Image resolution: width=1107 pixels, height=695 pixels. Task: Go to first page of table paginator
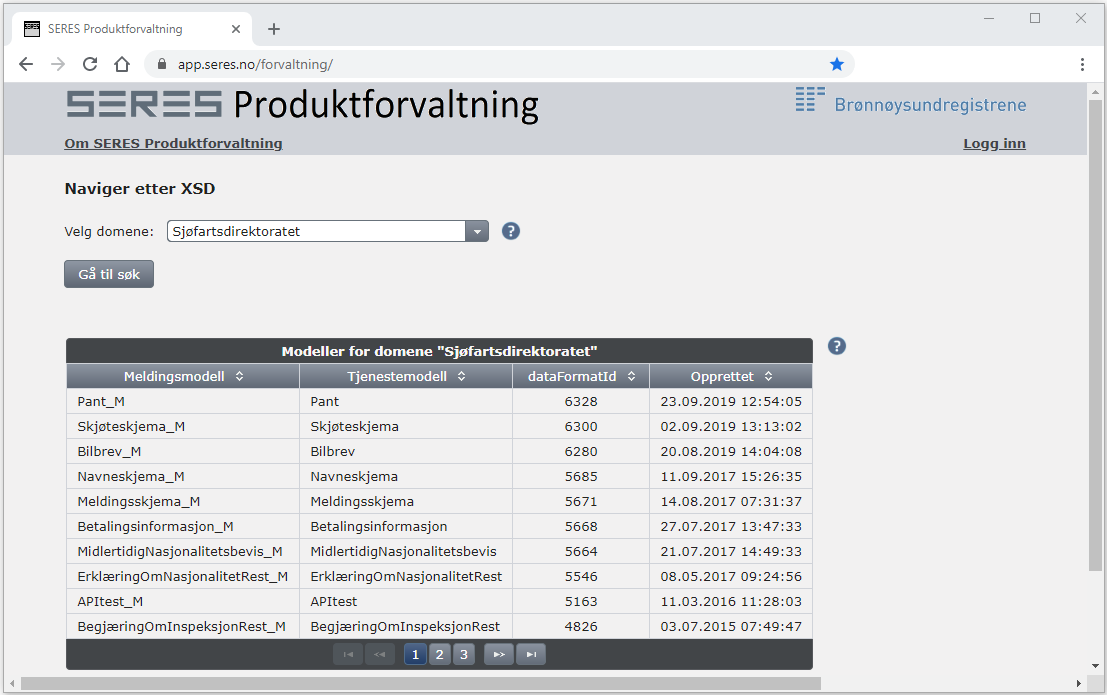point(348,655)
